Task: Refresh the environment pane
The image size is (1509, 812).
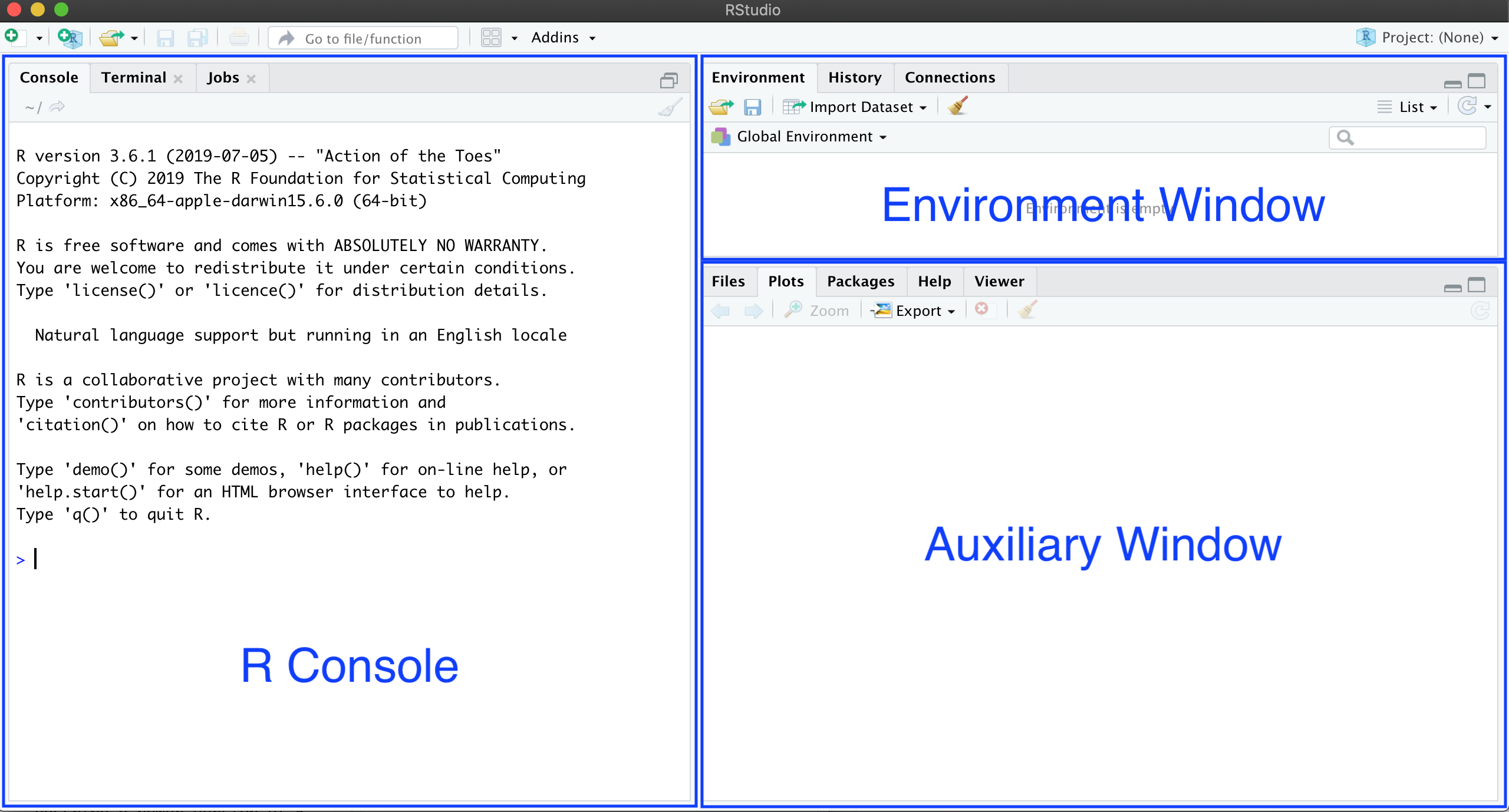Action: (x=1467, y=107)
